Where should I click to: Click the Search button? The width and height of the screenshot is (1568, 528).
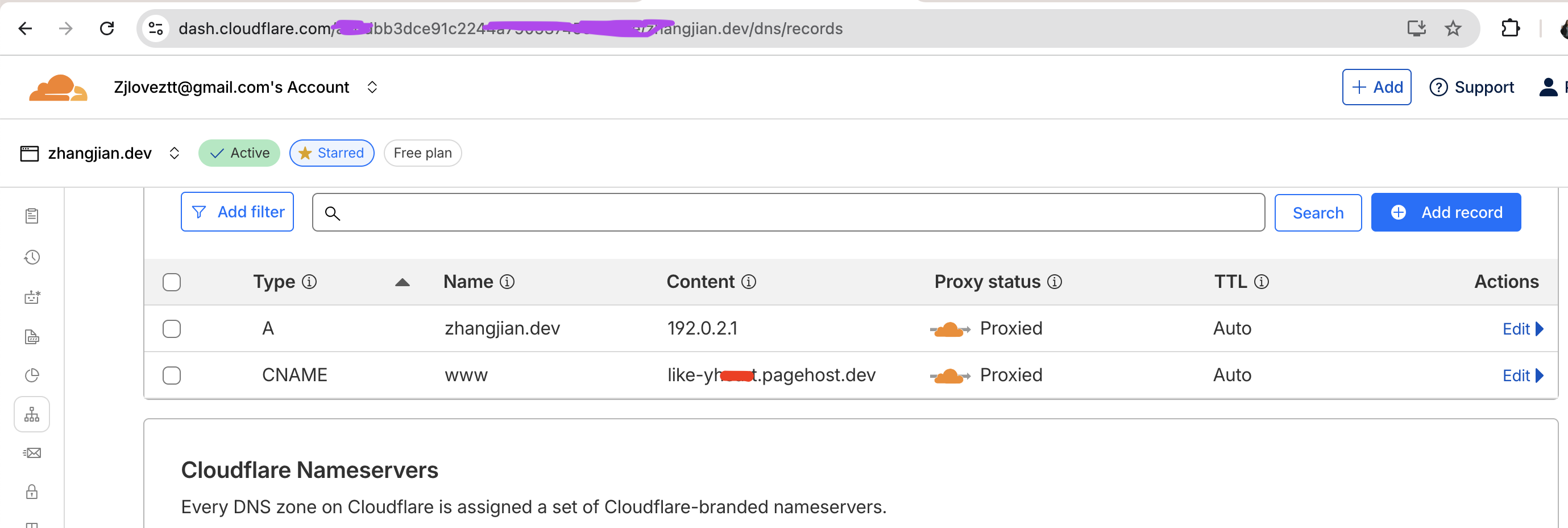click(x=1318, y=213)
